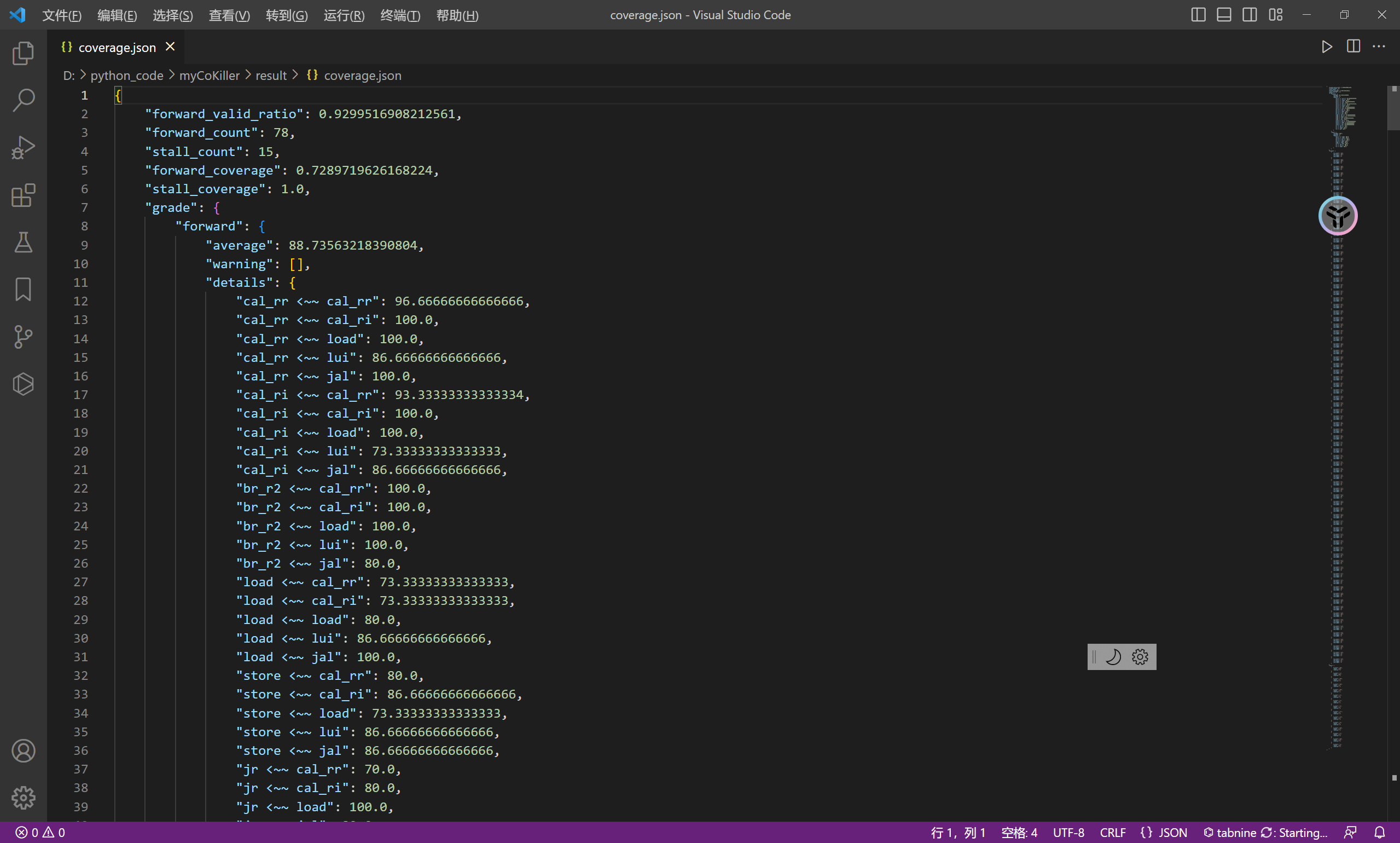The height and width of the screenshot is (843, 1400).
Task: Open the Source Control view
Action: tap(24, 336)
